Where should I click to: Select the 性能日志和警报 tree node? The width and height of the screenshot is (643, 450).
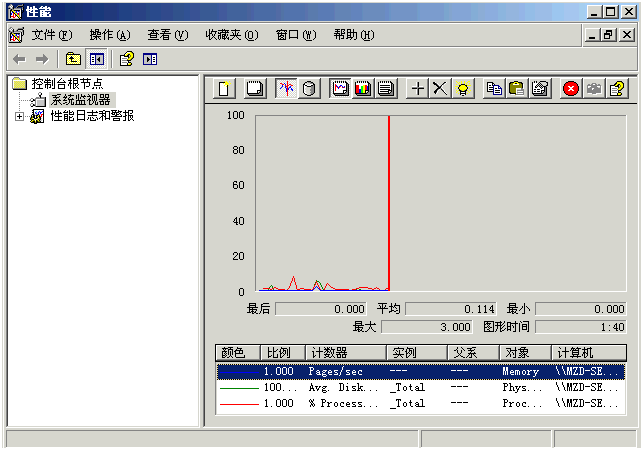[92, 116]
